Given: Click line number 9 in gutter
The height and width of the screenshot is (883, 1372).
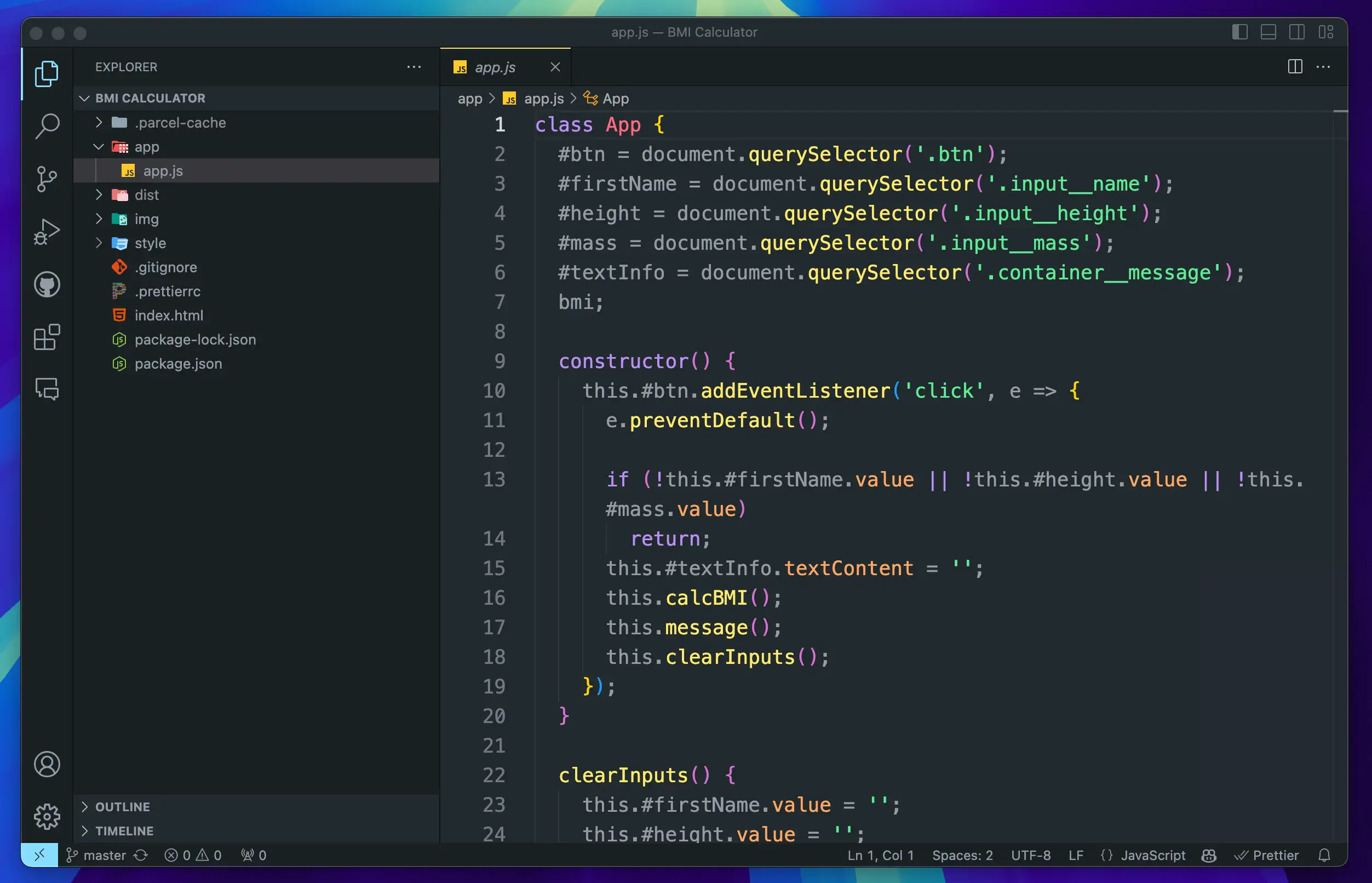Looking at the screenshot, I should click(x=500, y=360).
